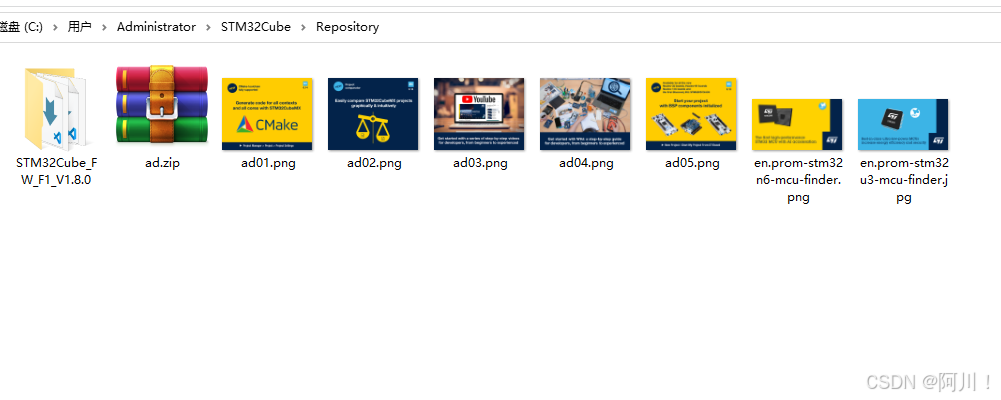Viewport: 1001px width, 400px height.
Task: Select the en.prom-stm32n6-mcu-finder.png thumbnail
Action: [797, 124]
